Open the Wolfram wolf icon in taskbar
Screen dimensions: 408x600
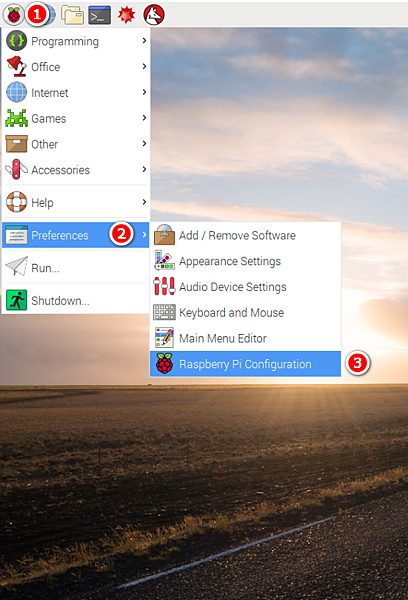tap(154, 15)
